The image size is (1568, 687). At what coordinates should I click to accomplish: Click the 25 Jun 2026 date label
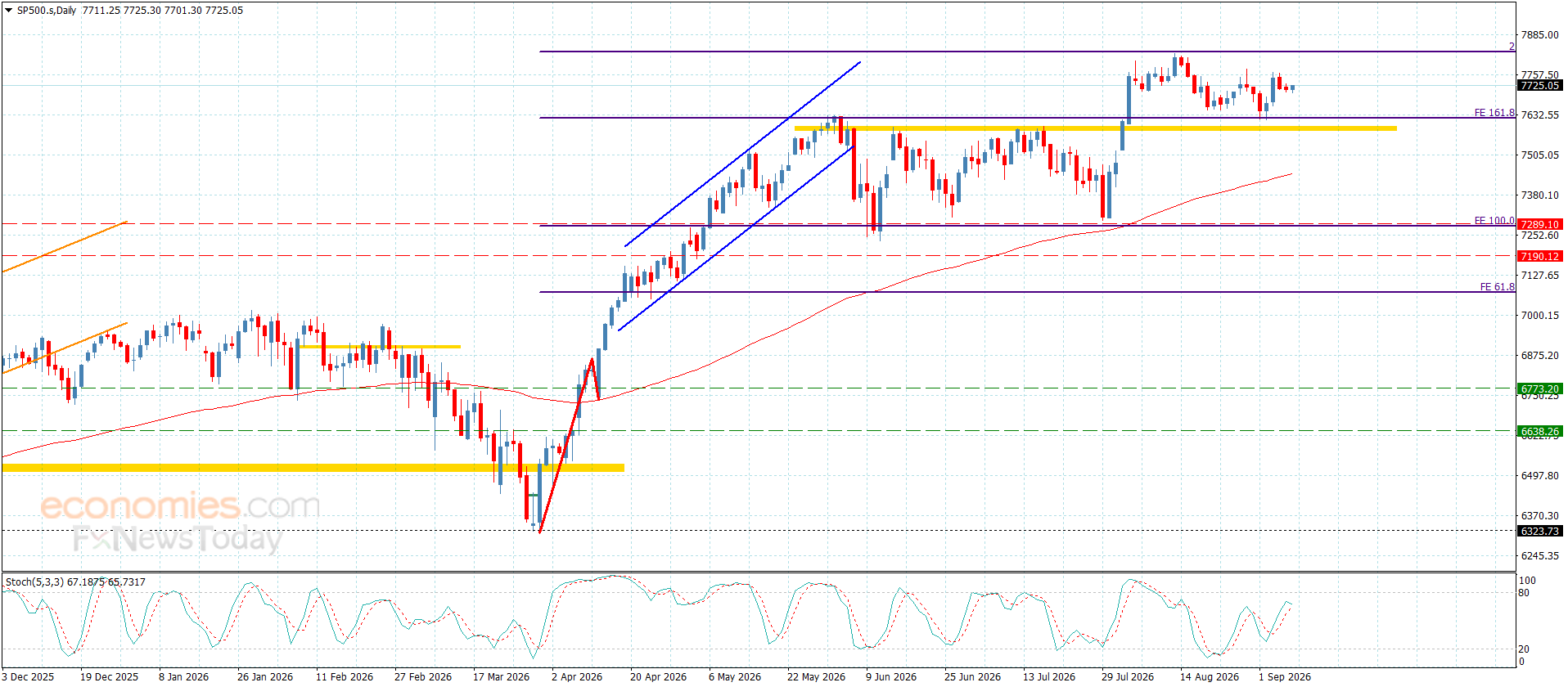972,677
